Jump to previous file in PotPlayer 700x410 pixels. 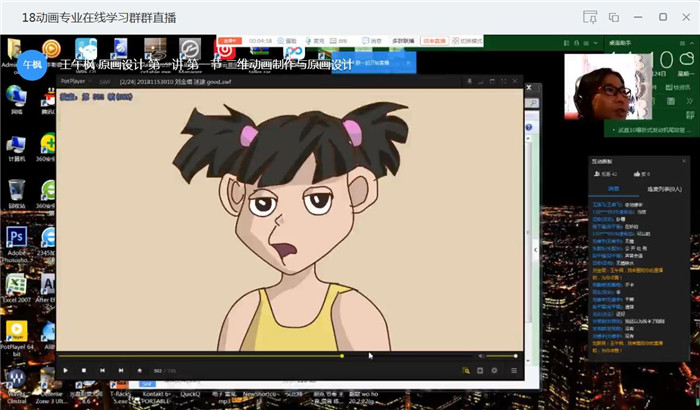102,370
